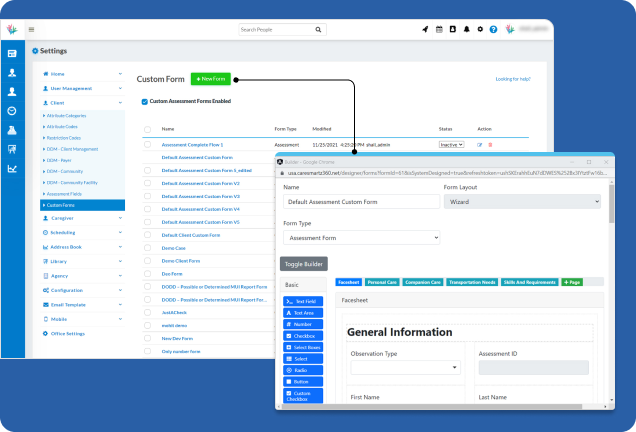Expand the User Management menu section
This screenshot has width=636, height=432.
[83, 88]
